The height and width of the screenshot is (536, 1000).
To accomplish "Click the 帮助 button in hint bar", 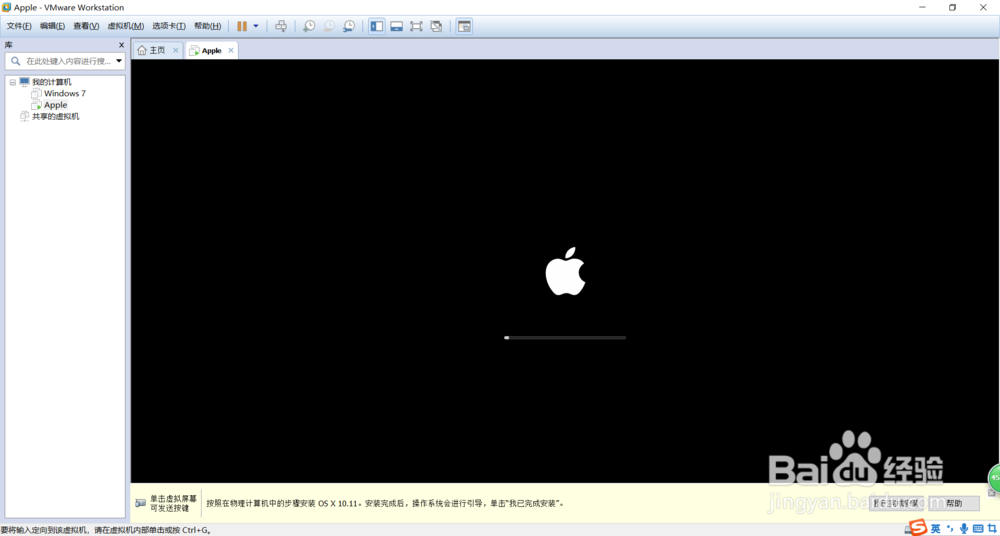I will pyautogui.click(x=954, y=503).
